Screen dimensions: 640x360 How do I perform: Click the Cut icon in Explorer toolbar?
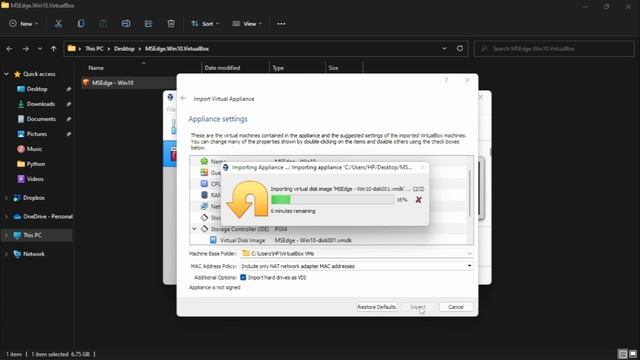[58, 24]
